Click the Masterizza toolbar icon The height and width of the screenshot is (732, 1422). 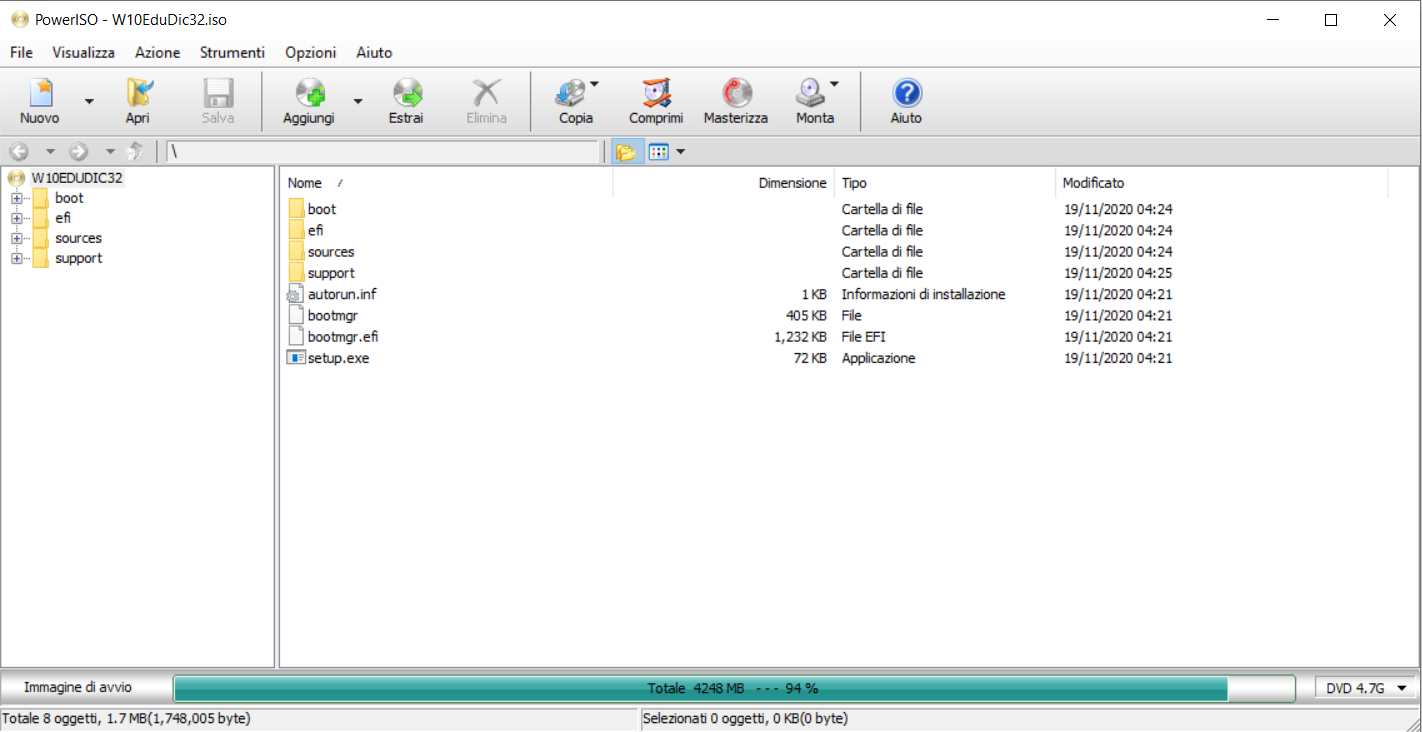tap(736, 93)
